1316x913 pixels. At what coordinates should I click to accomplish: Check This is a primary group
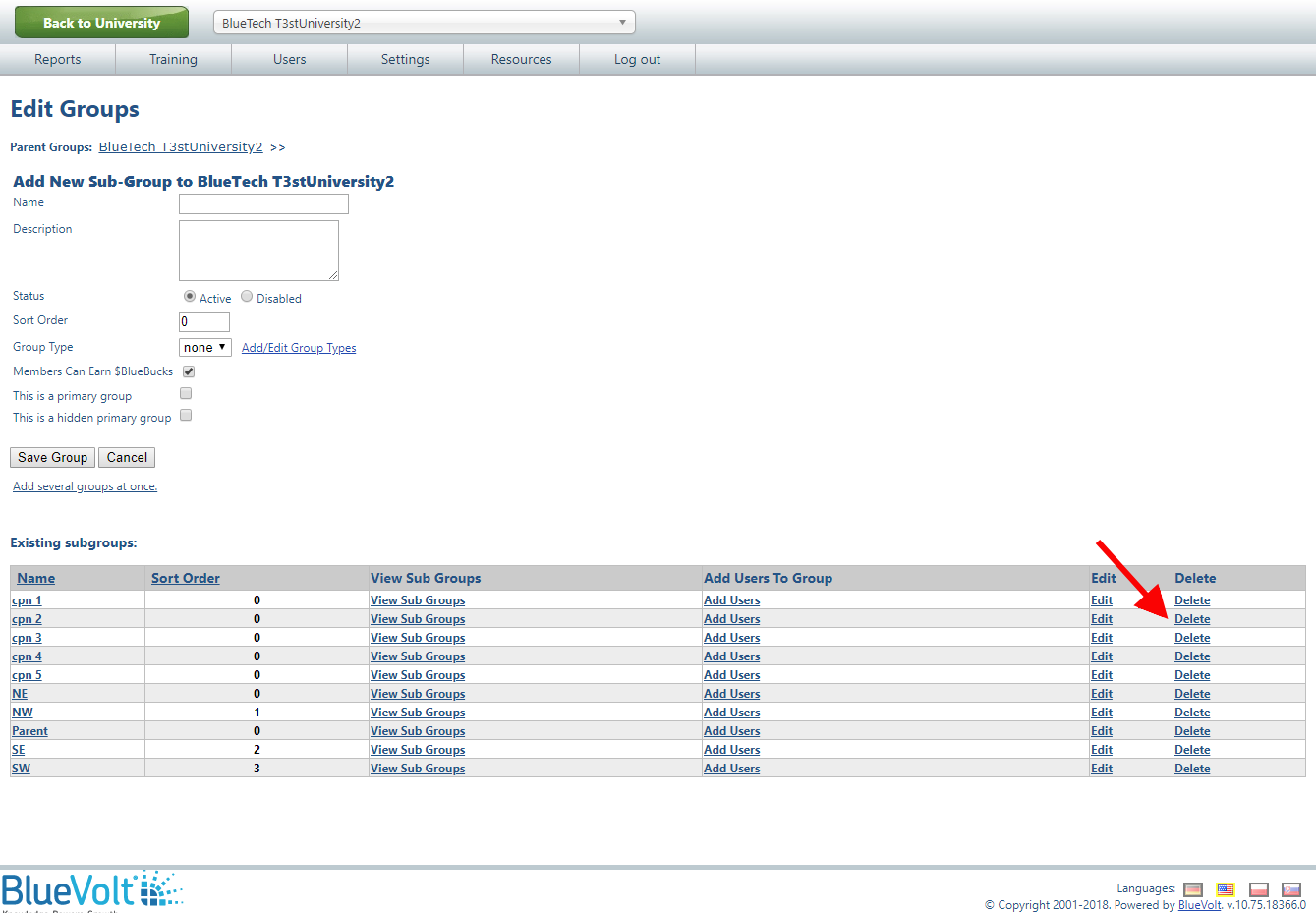(186, 393)
